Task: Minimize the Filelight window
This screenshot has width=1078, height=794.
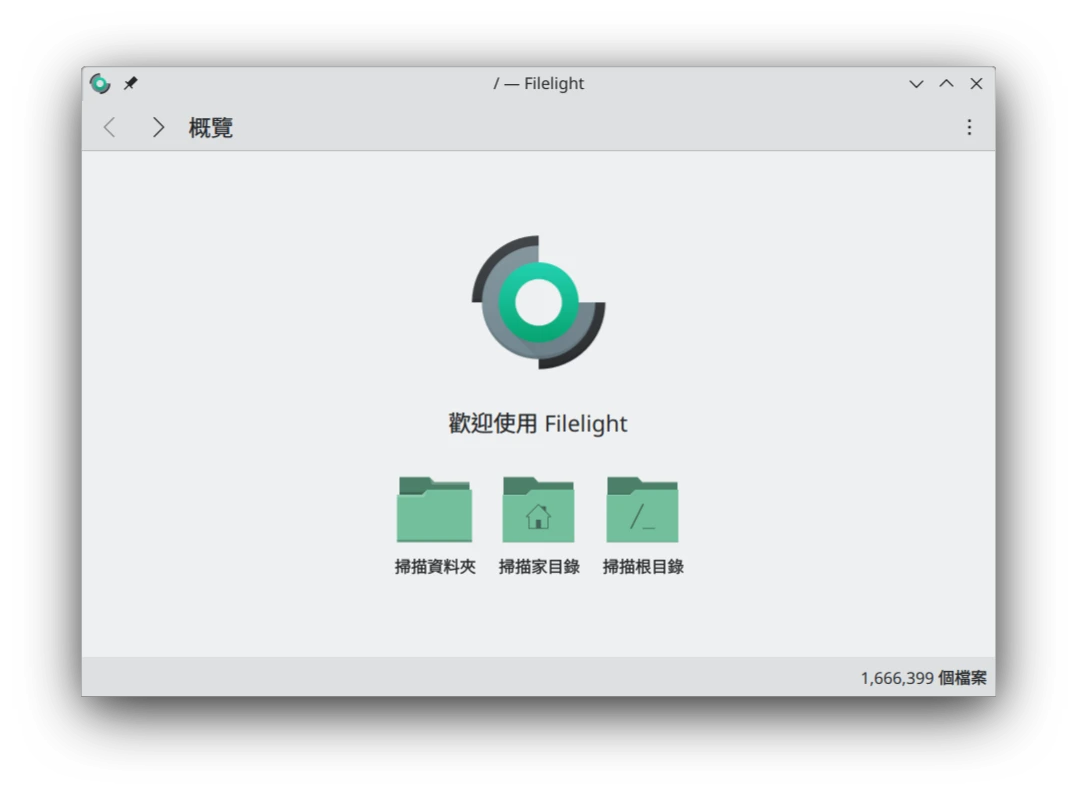Action: 916,84
